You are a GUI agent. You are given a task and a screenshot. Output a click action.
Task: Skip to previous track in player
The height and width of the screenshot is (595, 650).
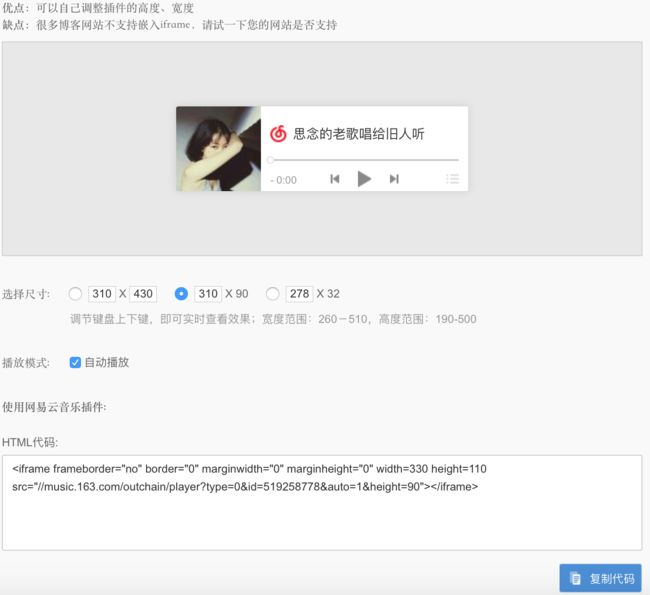click(x=335, y=179)
